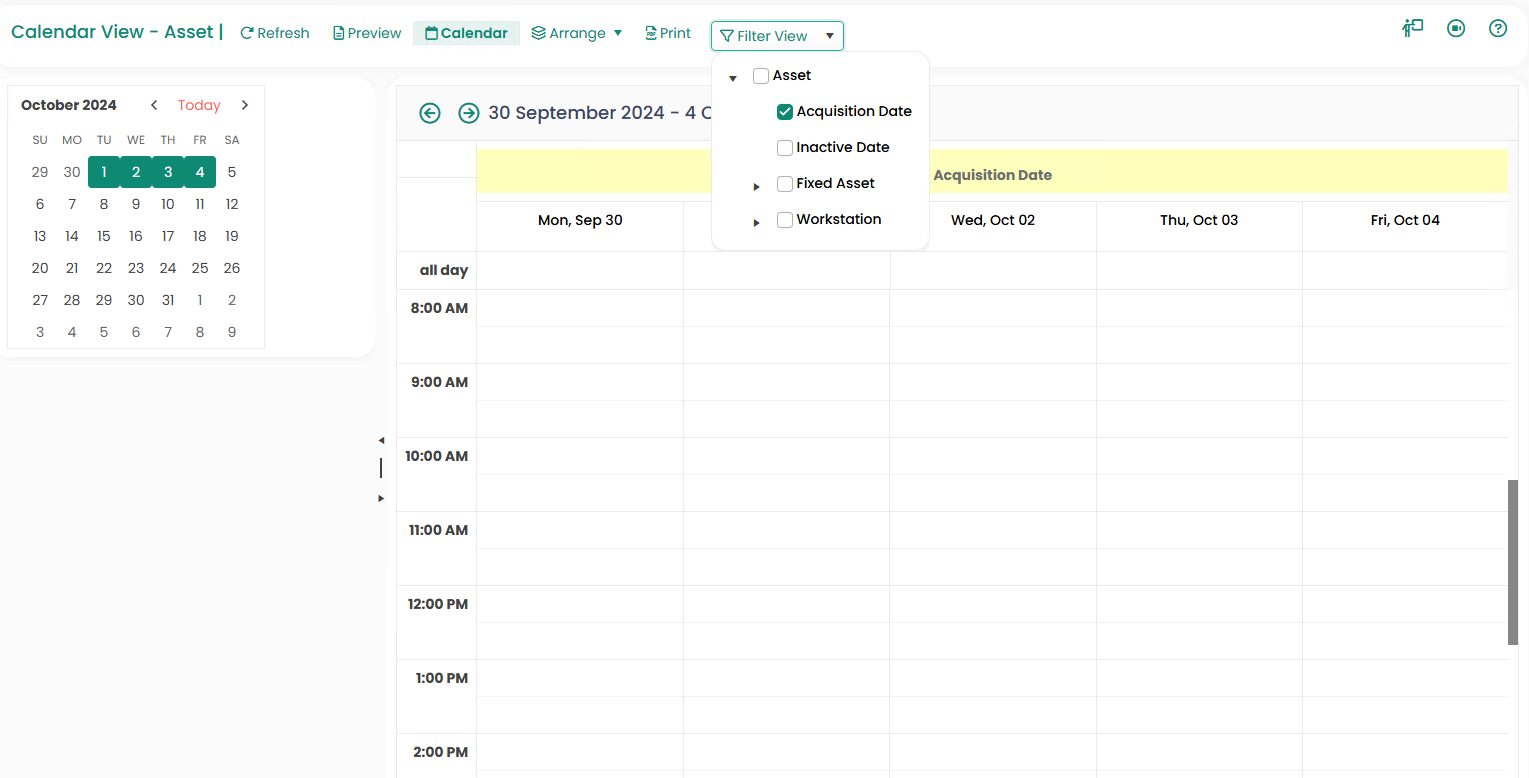This screenshot has width=1529, height=778.
Task: Check the Fixed Asset checkbox
Action: point(785,184)
